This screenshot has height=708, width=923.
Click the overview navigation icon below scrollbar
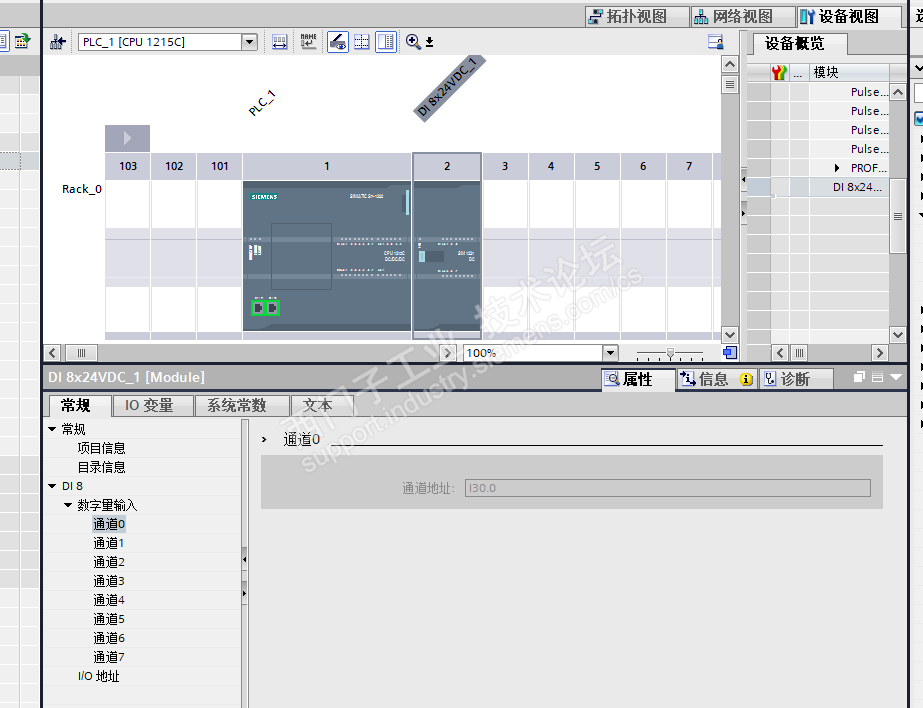tap(730, 353)
